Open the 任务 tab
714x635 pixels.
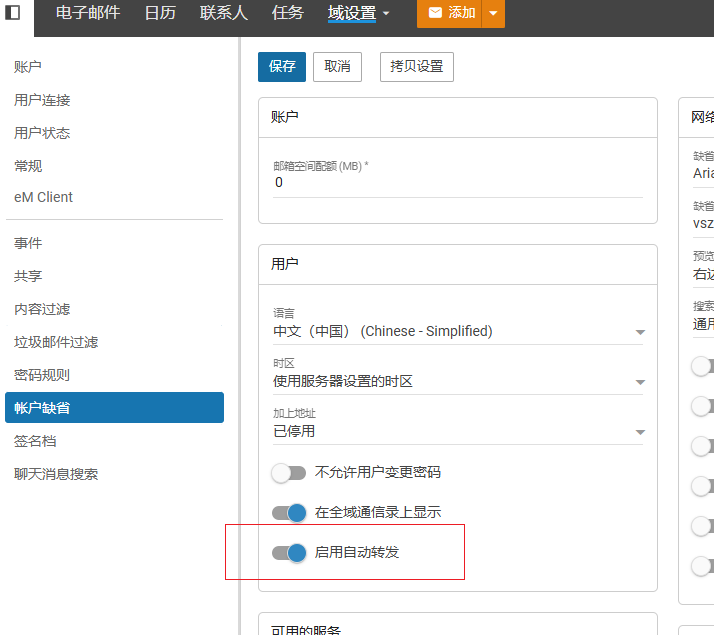(x=287, y=12)
